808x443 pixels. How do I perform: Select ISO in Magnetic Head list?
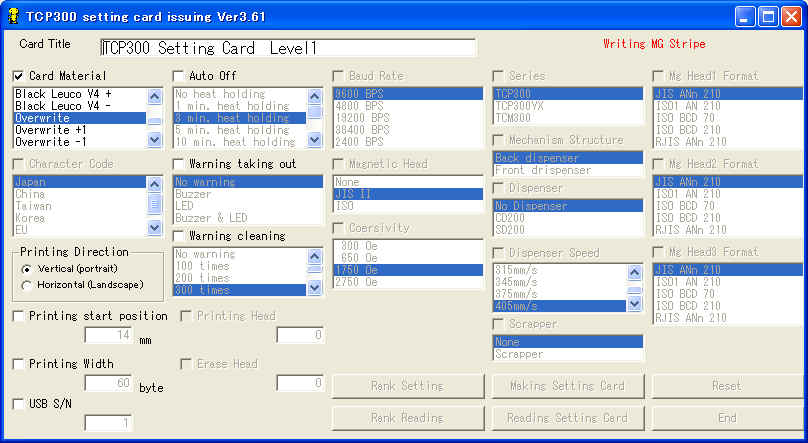(408, 206)
